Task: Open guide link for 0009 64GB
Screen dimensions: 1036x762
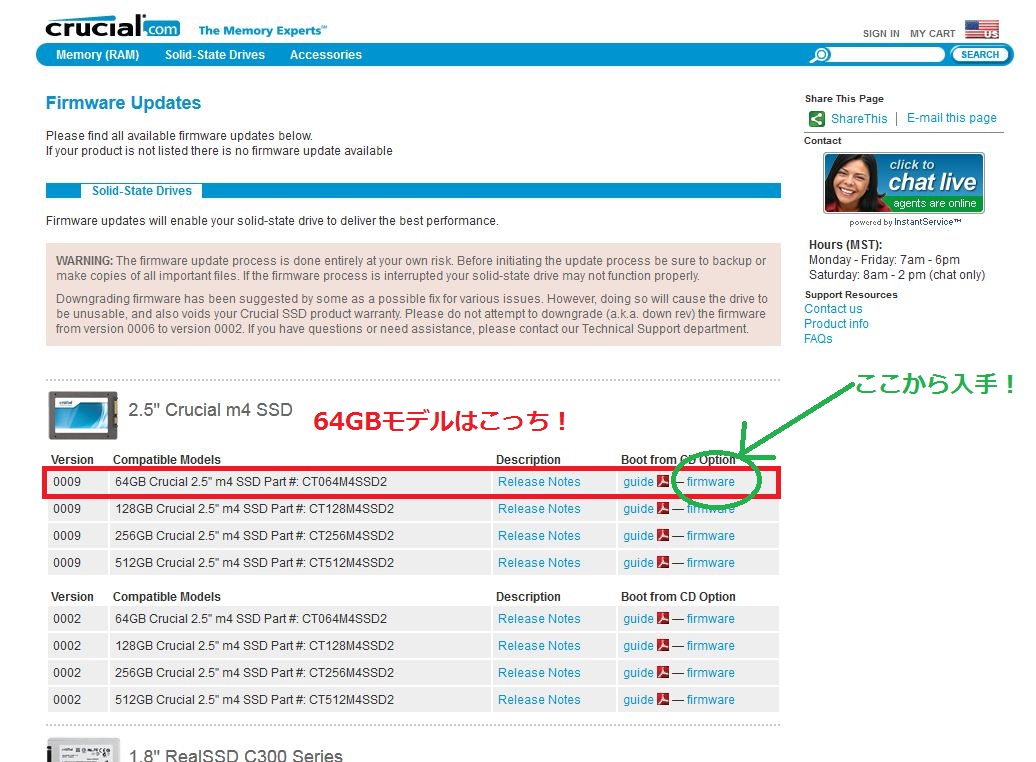Action: pyautogui.click(x=638, y=482)
